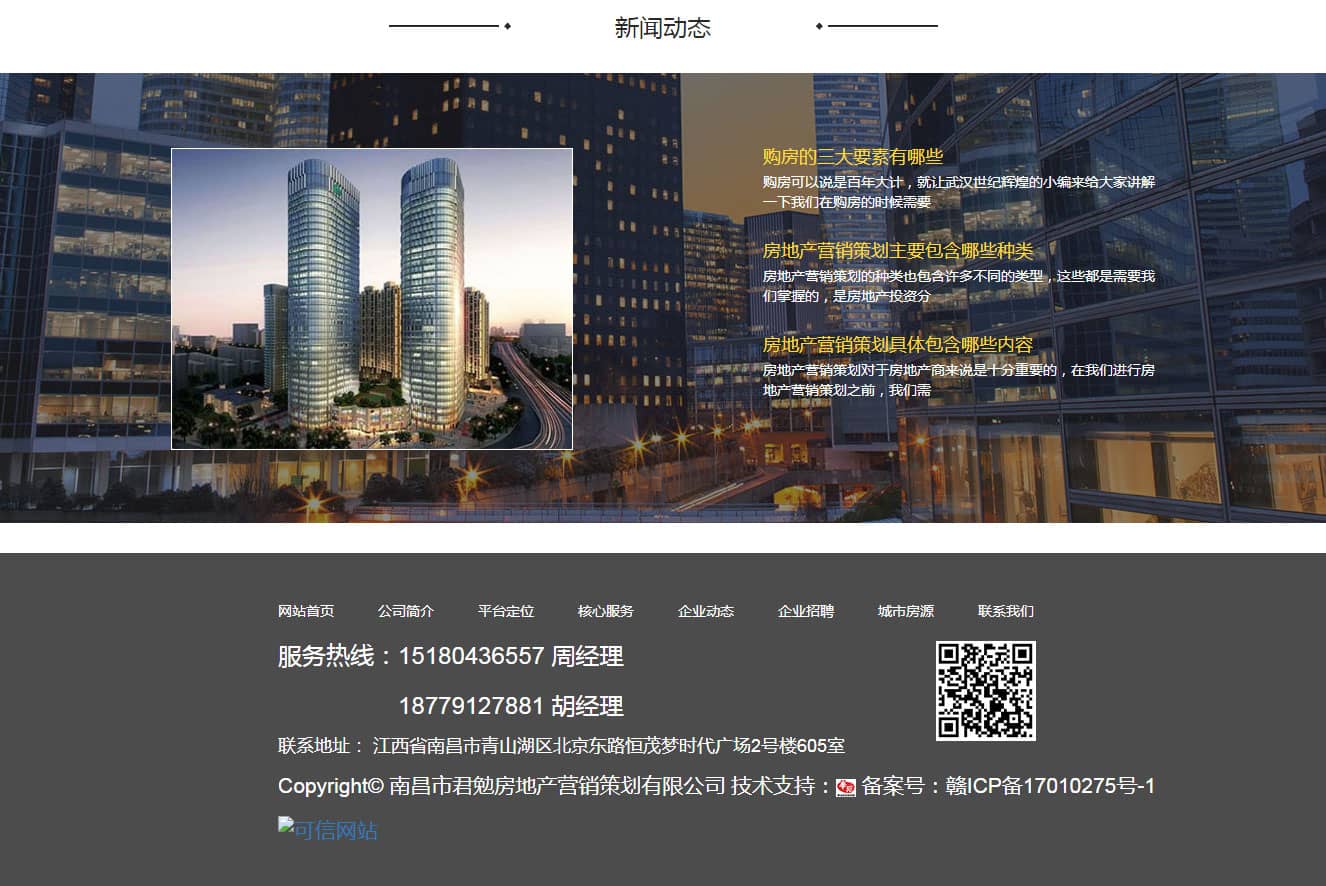Visit 城市房源 from footer menu
Viewport: 1326px width, 886px height.
(906, 611)
